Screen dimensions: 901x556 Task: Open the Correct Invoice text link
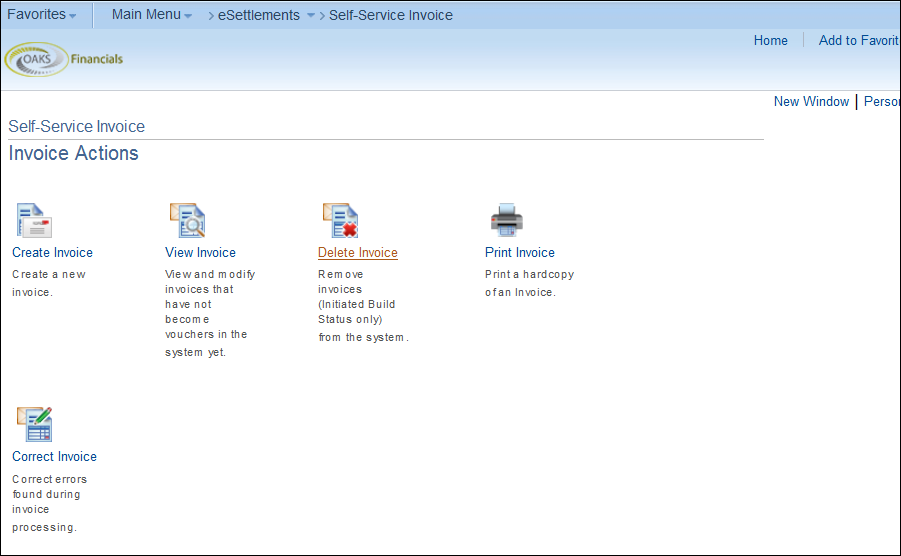[54, 457]
